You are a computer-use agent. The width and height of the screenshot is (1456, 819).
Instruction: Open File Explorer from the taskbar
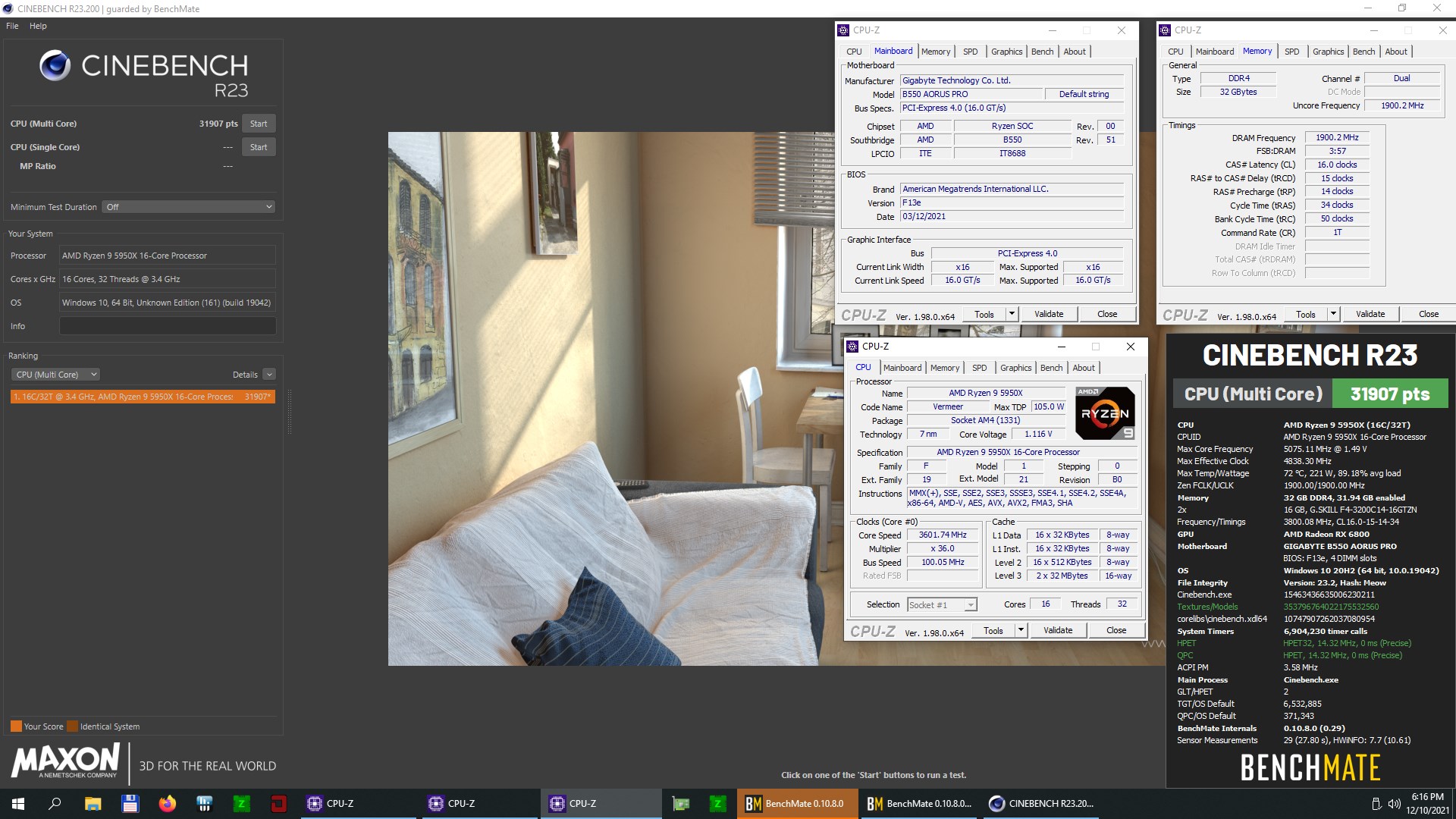93,804
